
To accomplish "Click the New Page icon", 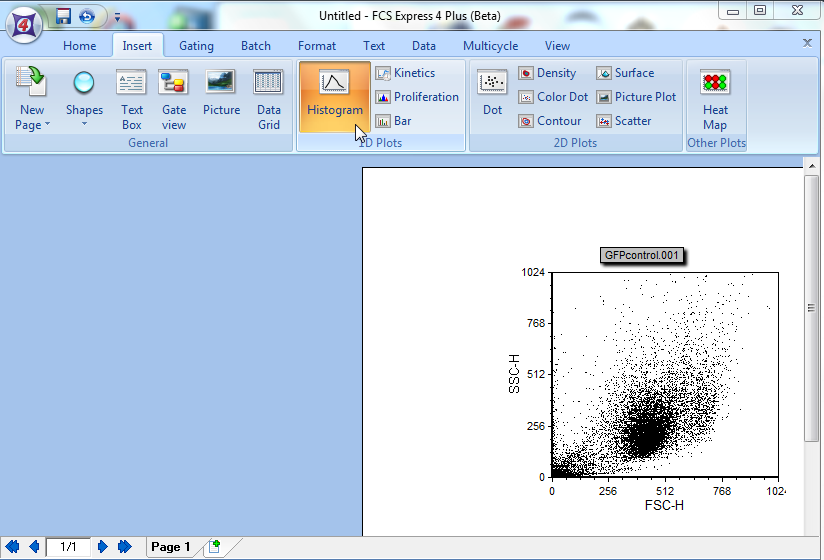I will (31, 82).
